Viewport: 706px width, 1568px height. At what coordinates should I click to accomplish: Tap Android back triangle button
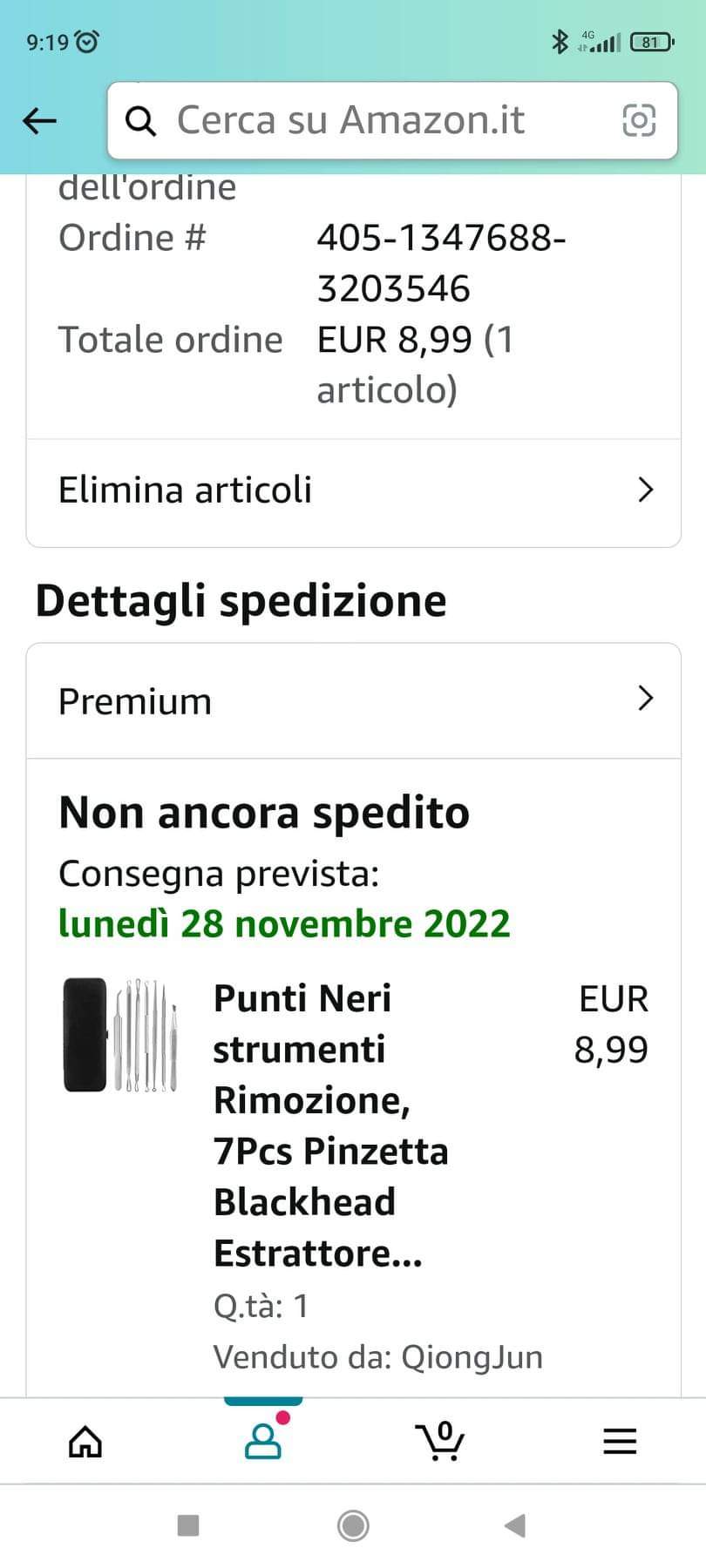tap(515, 1525)
